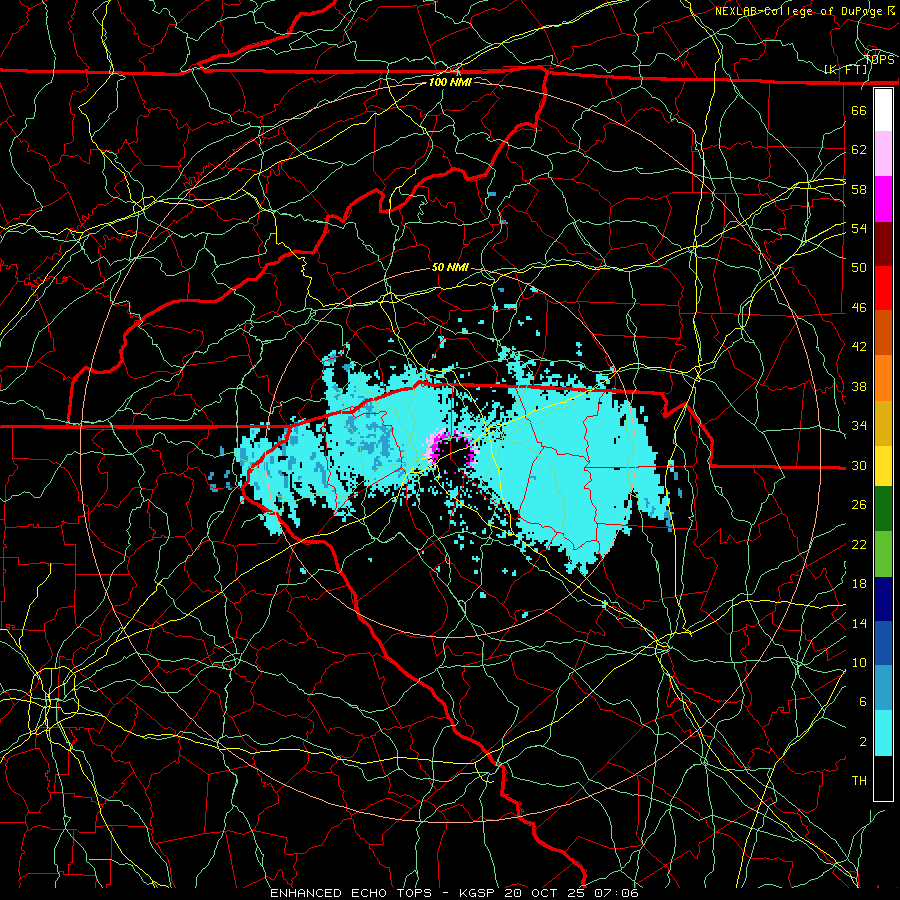This screenshot has height=900, width=900.
Task: Click the K FT units label
Action: [846, 70]
